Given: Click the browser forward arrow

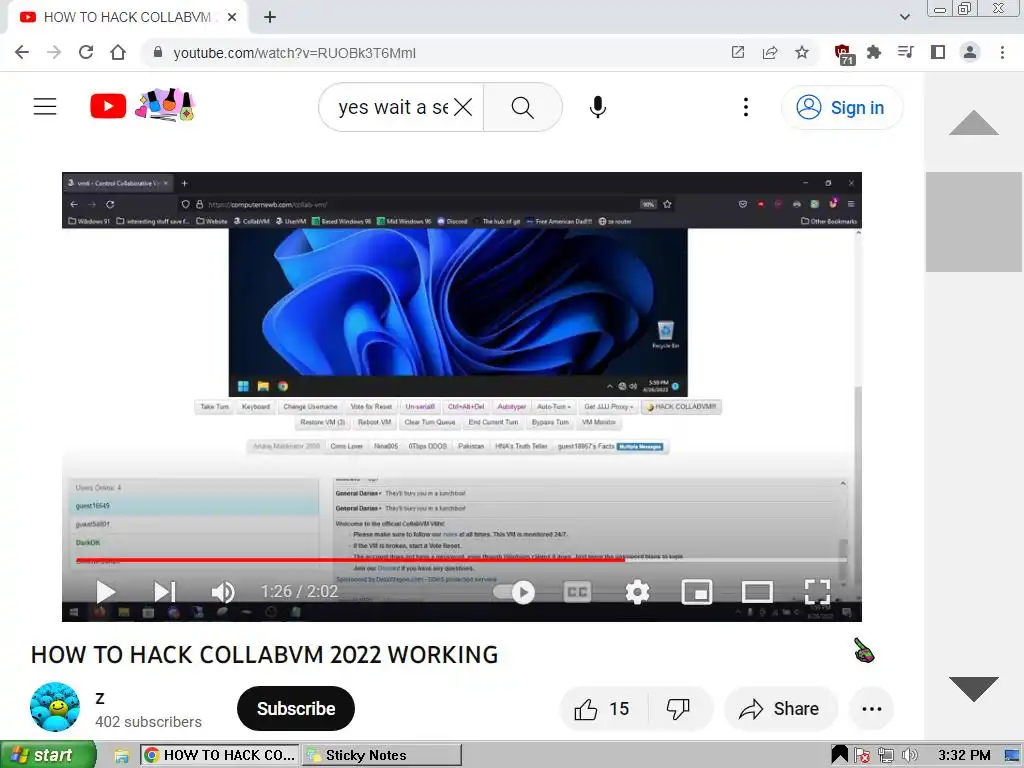Looking at the screenshot, I should pyautogui.click(x=54, y=52).
